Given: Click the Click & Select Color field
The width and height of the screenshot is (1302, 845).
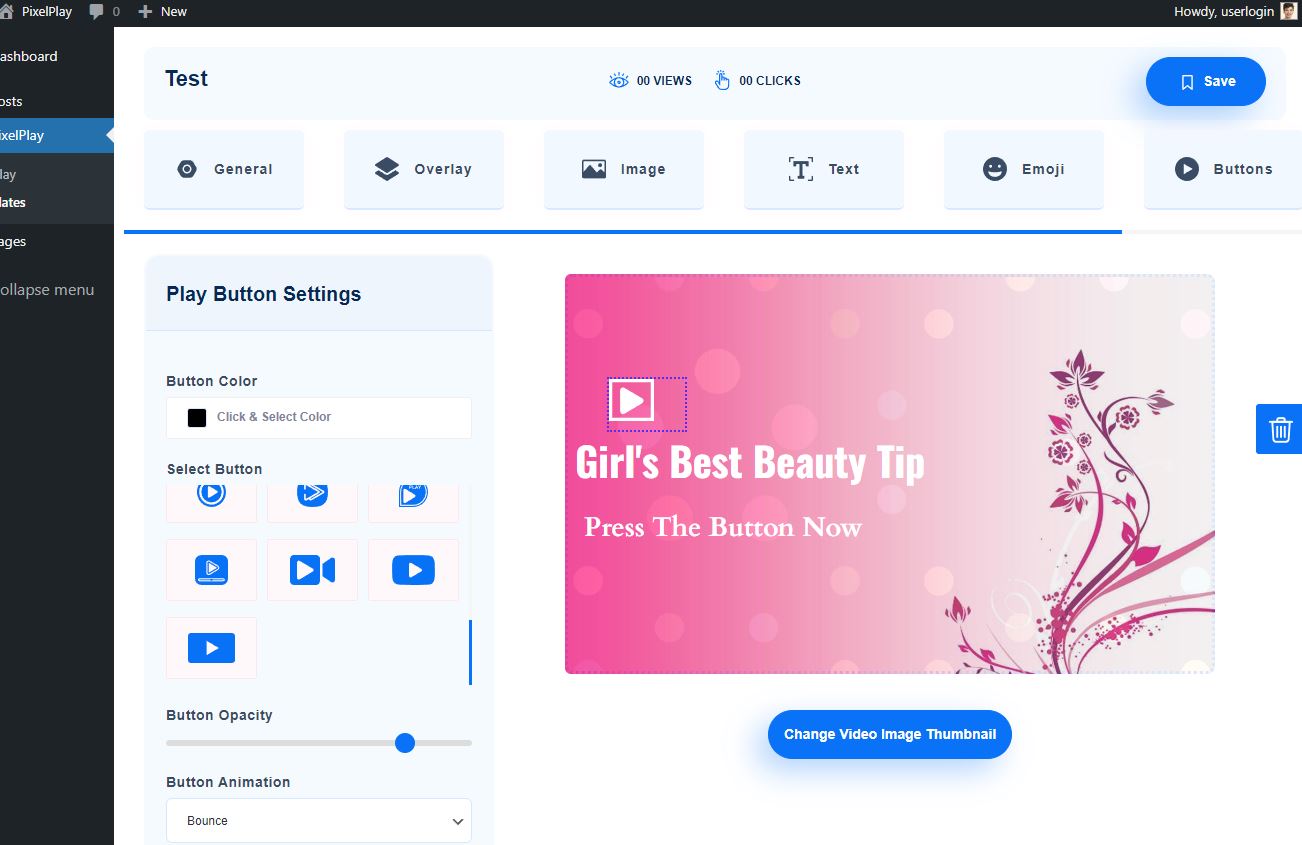Looking at the screenshot, I should (319, 417).
